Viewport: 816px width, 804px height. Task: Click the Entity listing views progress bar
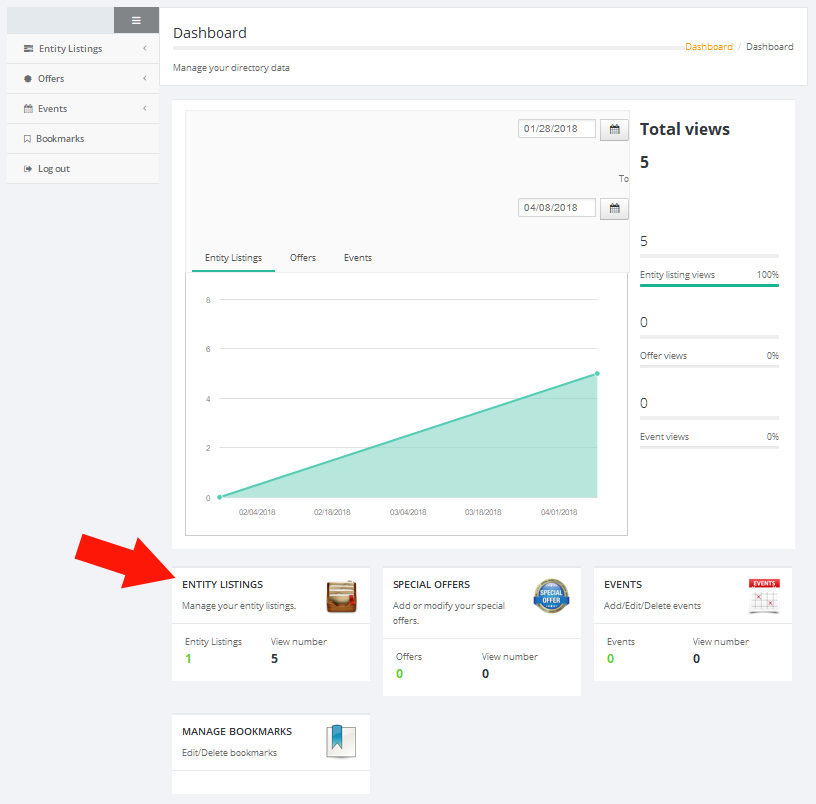coord(709,286)
